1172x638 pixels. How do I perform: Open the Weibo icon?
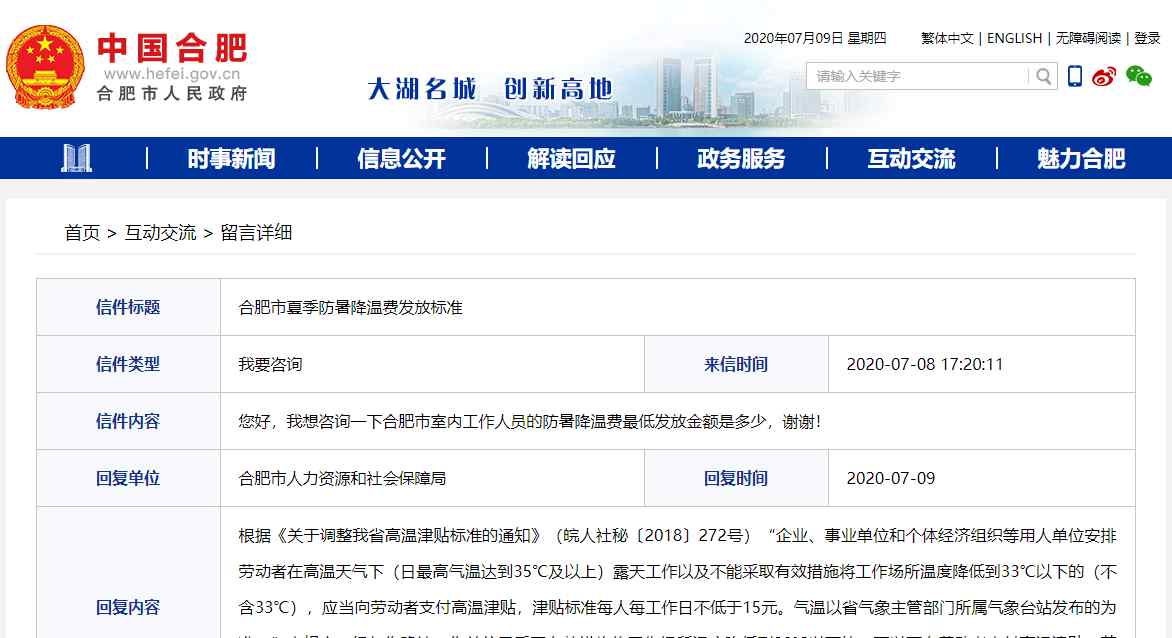tap(1104, 76)
